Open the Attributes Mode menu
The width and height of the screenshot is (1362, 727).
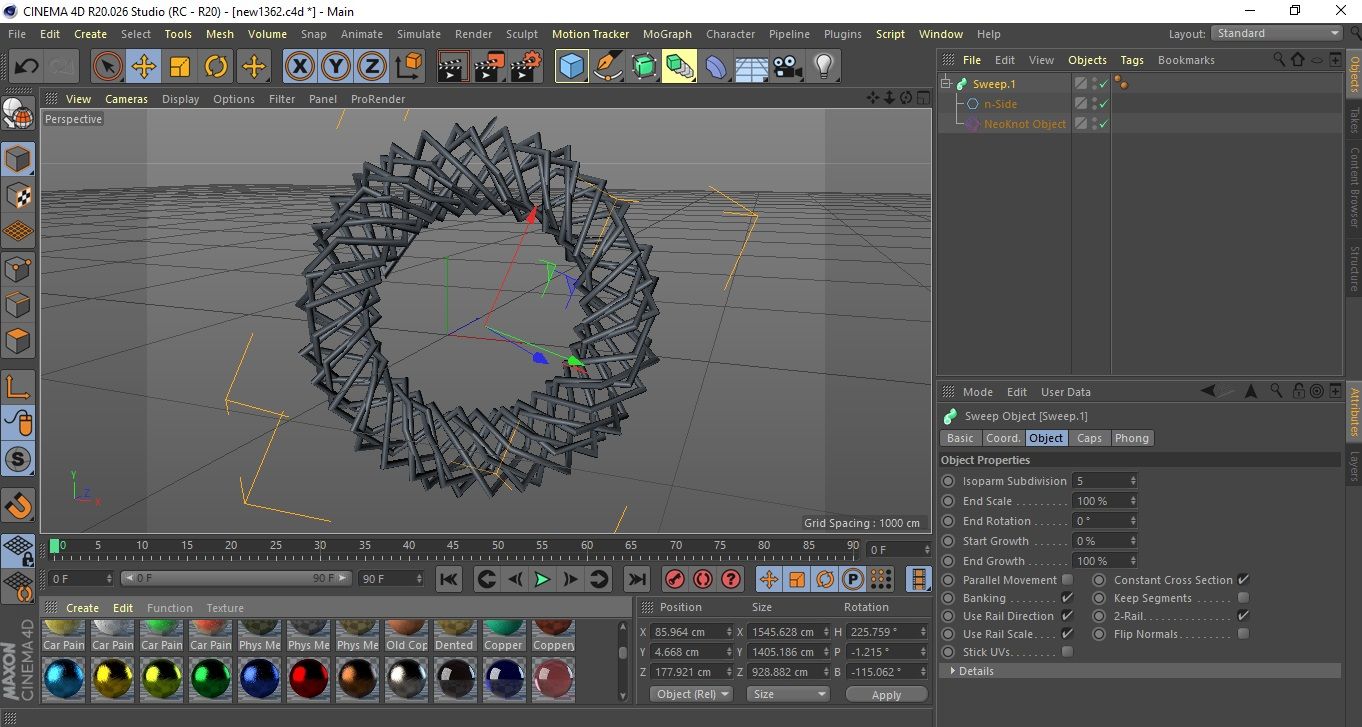pyautogui.click(x=977, y=392)
